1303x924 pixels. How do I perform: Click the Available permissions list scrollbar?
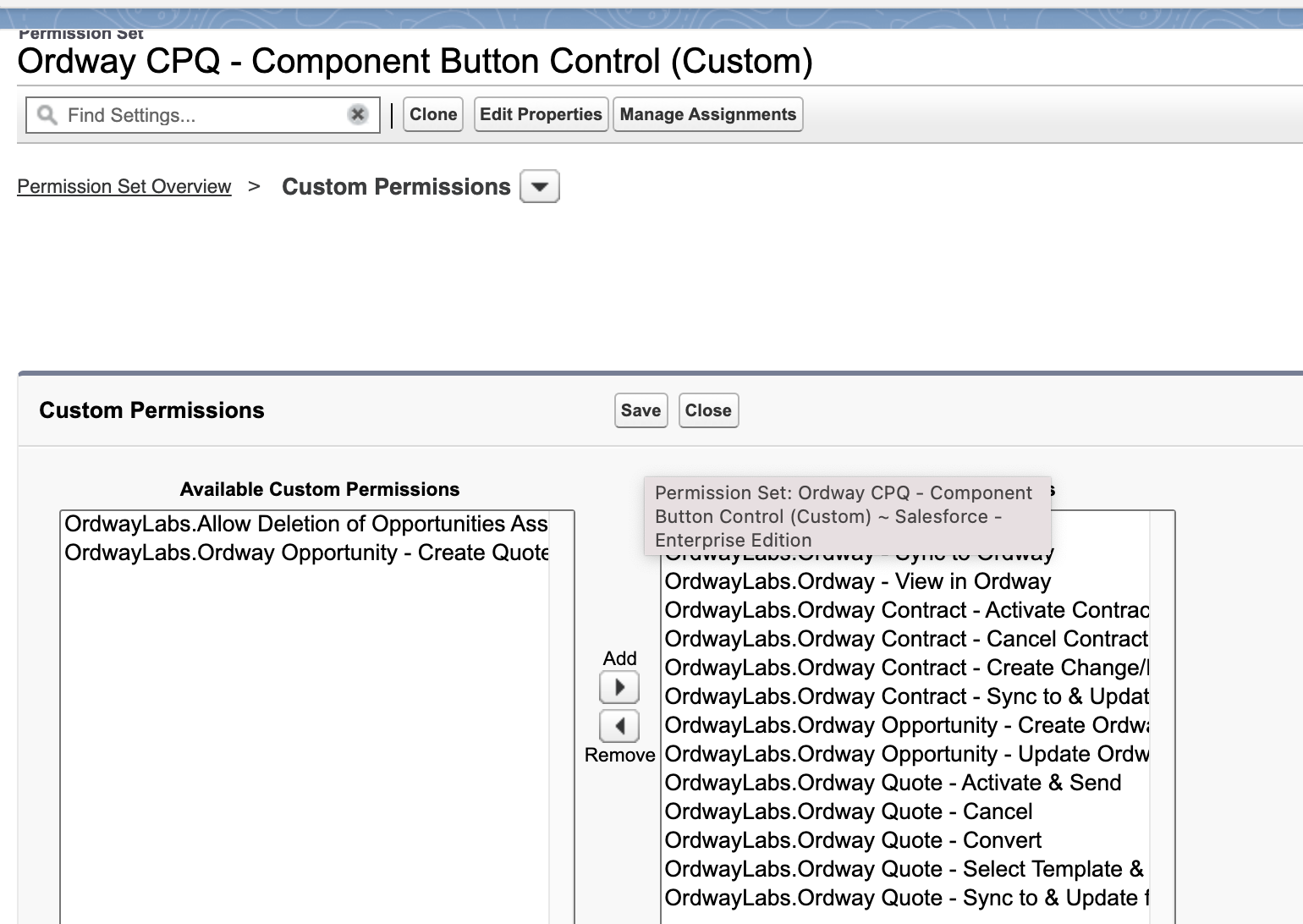point(562,718)
